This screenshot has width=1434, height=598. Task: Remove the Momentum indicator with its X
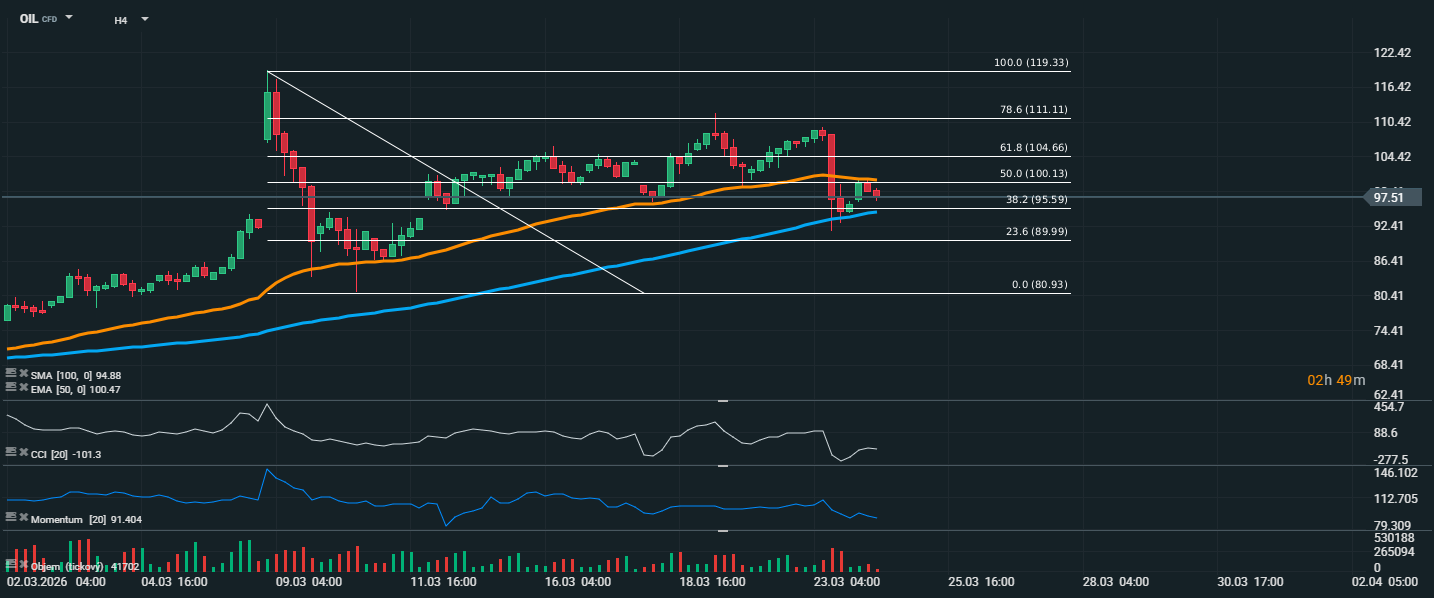click(23, 518)
